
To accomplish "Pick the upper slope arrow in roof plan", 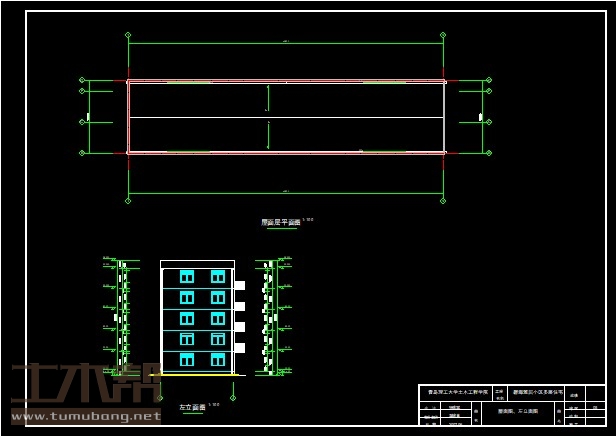I will coord(267,98).
